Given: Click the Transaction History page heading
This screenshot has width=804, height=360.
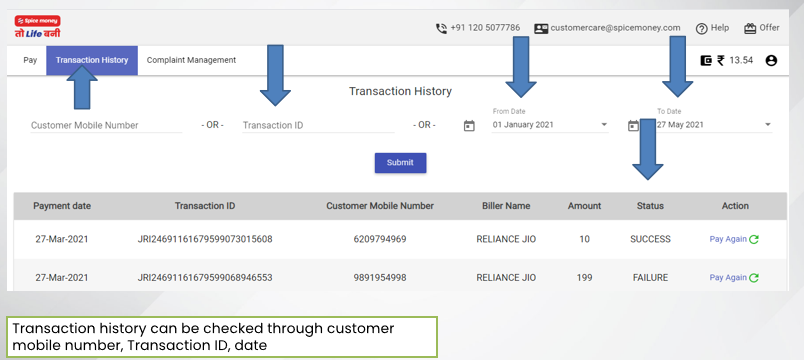Looking at the screenshot, I should tap(400, 91).
